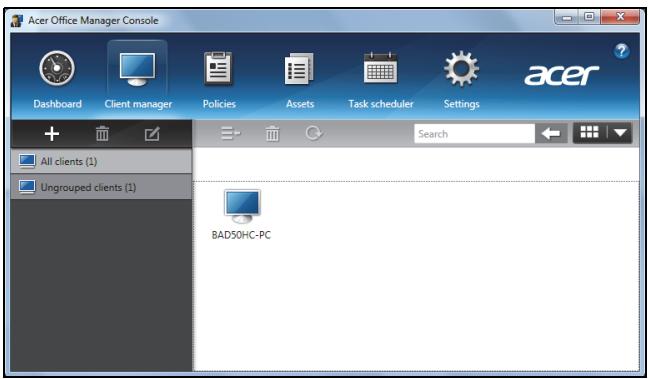Click the search back arrow button

(551, 134)
